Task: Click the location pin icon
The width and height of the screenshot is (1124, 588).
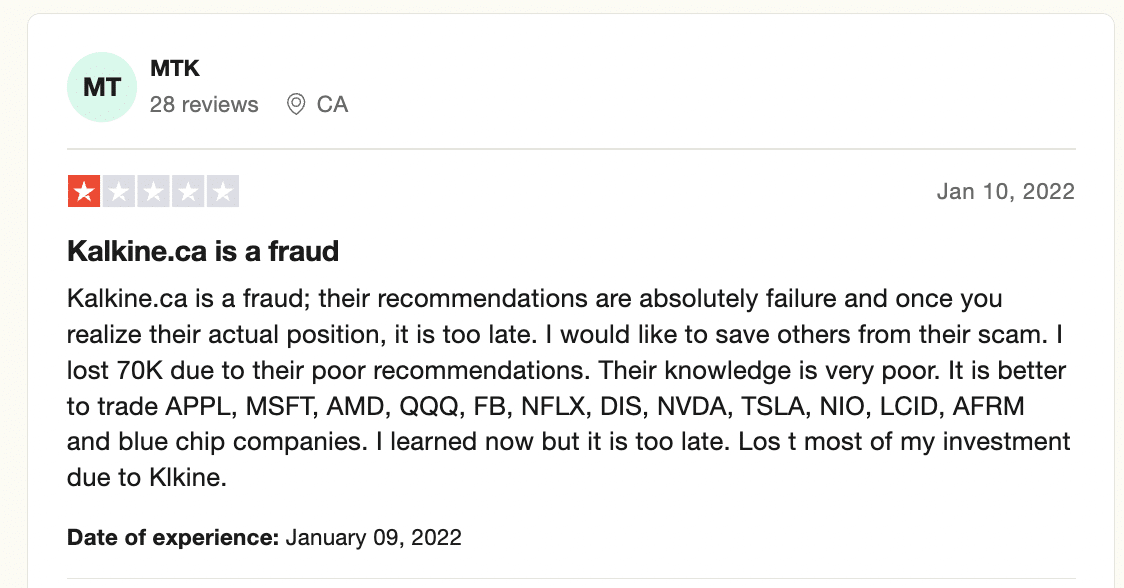Action: click(295, 105)
